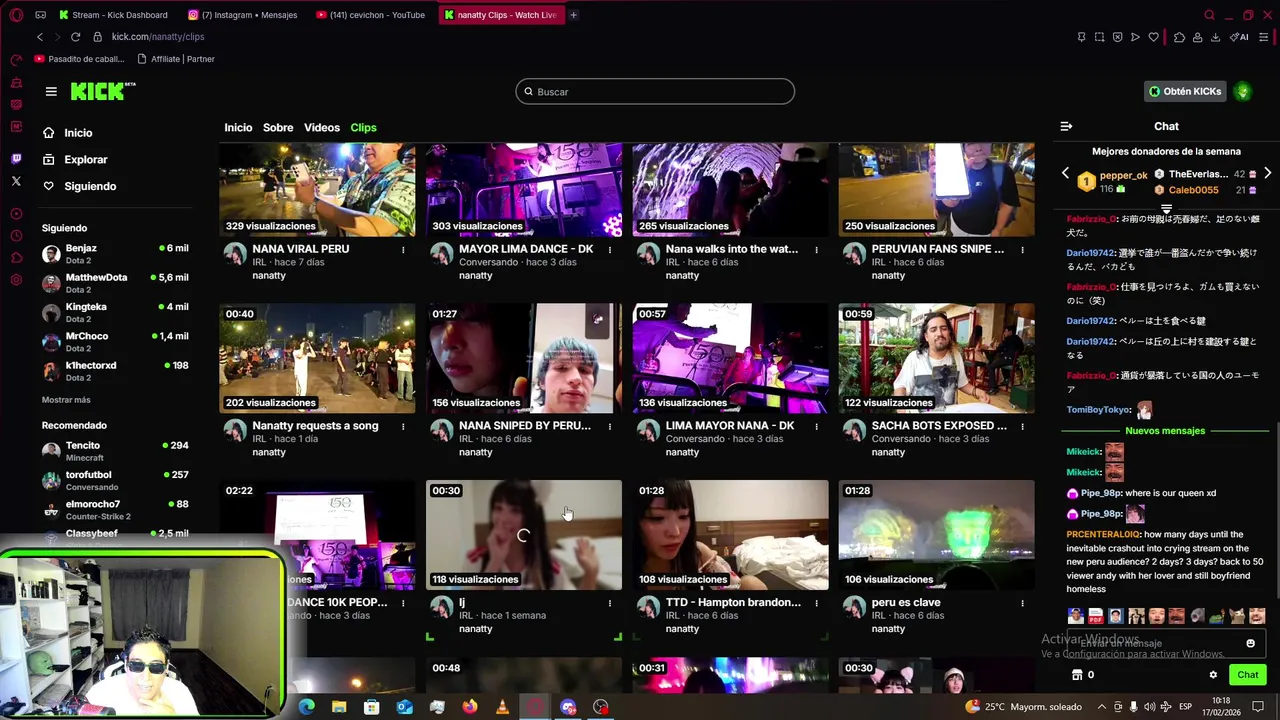Go to Inicio in the left sidebar
This screenshot has width=1280, height=720.
tap(78, 132)
